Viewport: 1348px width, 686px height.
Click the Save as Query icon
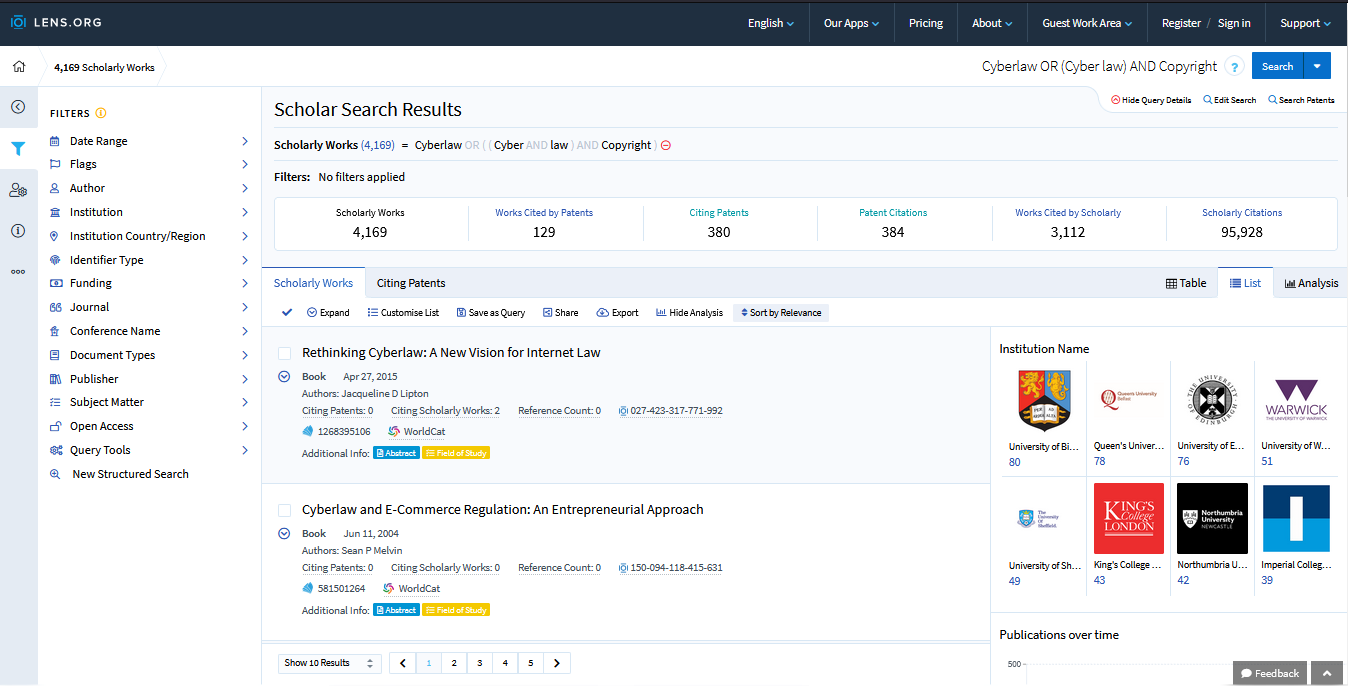click(461, 313)
